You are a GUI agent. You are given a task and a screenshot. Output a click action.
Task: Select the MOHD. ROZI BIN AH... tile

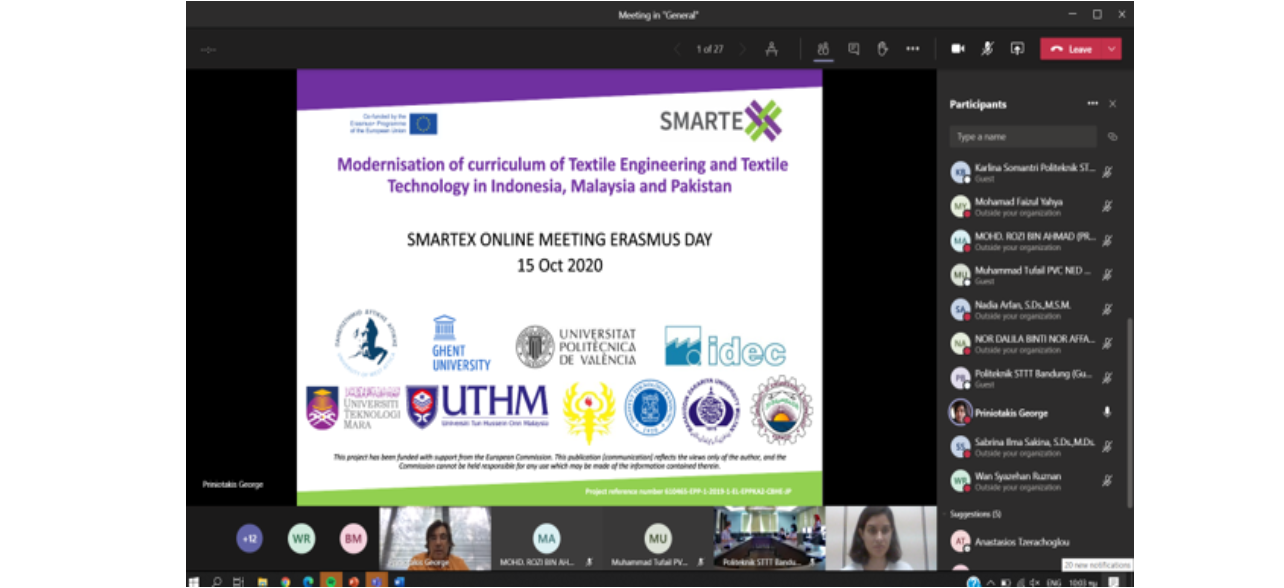(x=546, y=538)
